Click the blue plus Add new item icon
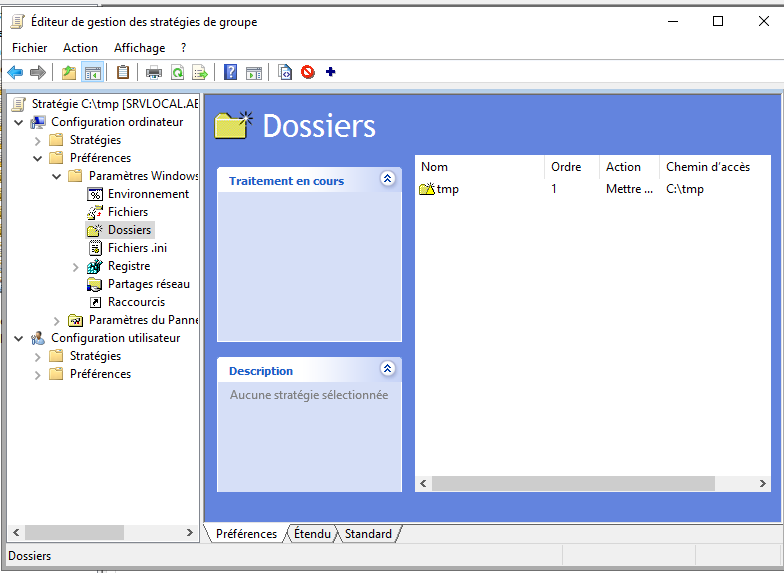 point(331,72)
